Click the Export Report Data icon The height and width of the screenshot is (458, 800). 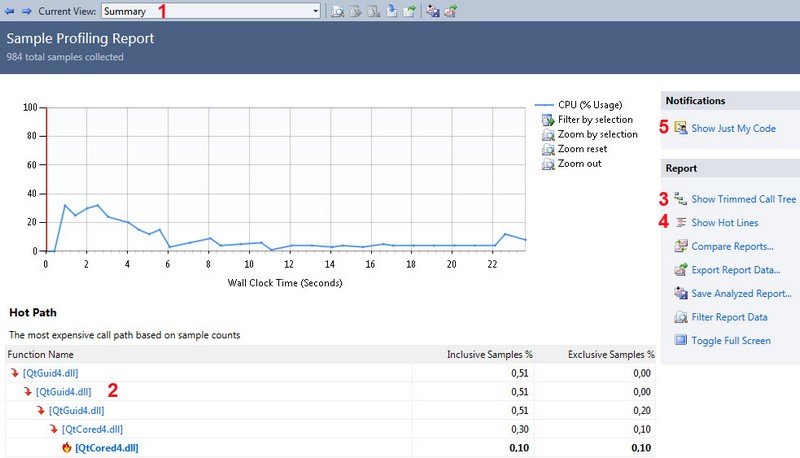[x=681, y=270]
